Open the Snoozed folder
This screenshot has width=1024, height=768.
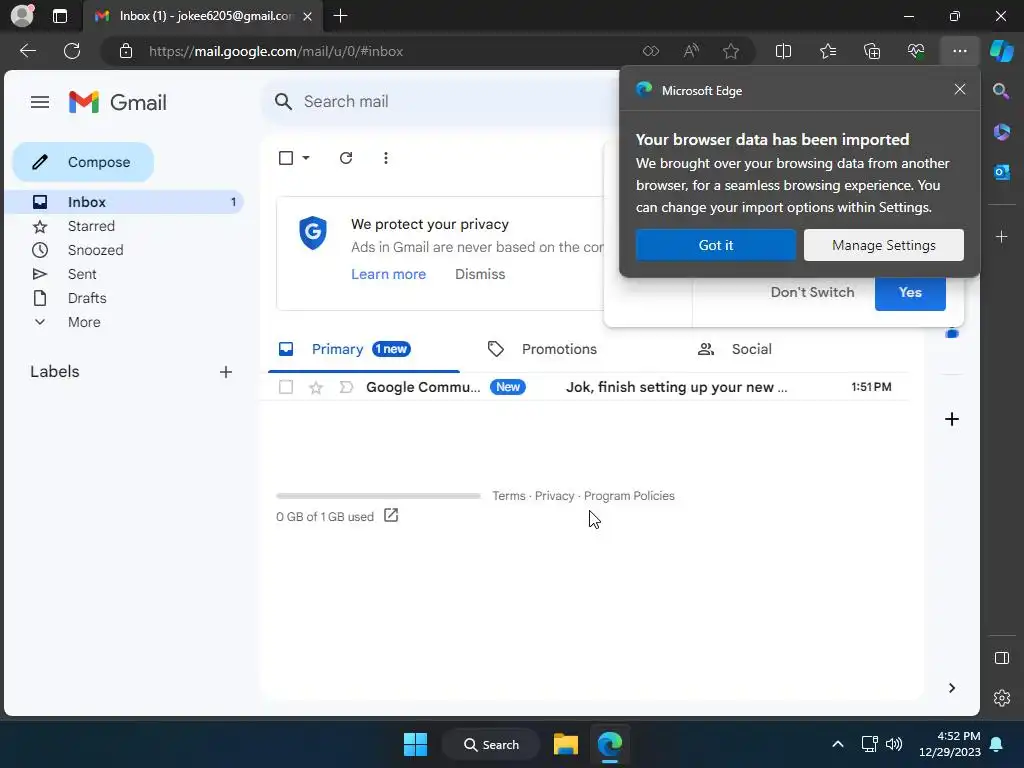pyautogui.click(x=95, y=250)
